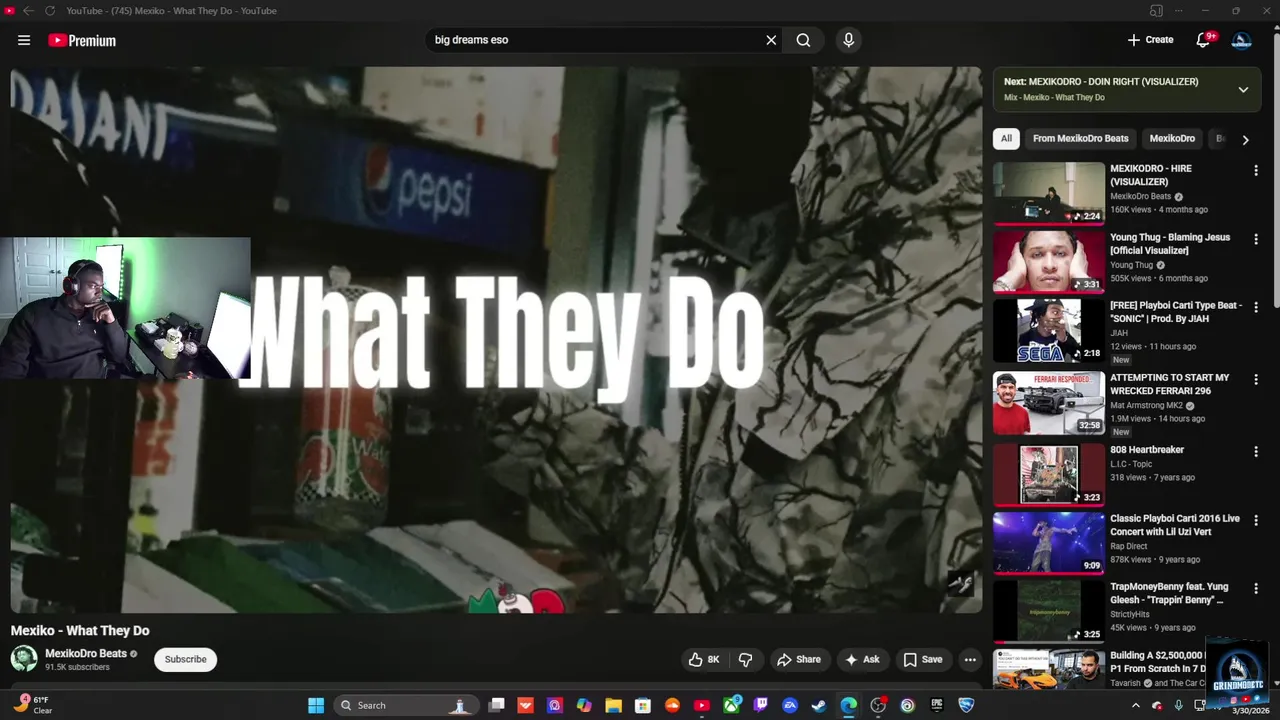Open the more actions three-dot menu
Image resolution: width=1280 pixels, height=720 pixels.
point(970,659)
